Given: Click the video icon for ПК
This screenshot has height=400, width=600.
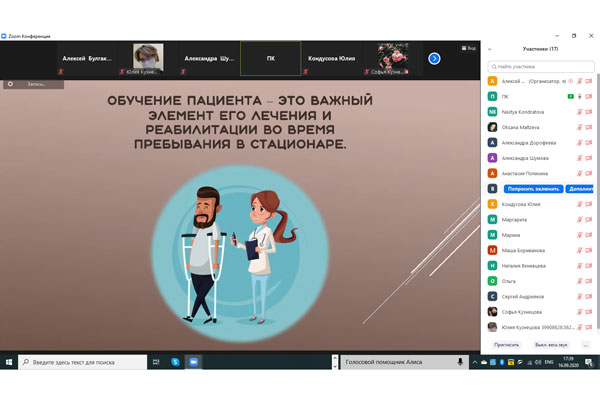Looking at the screenshot, I should pyautogui.click(x=589, y=96).
